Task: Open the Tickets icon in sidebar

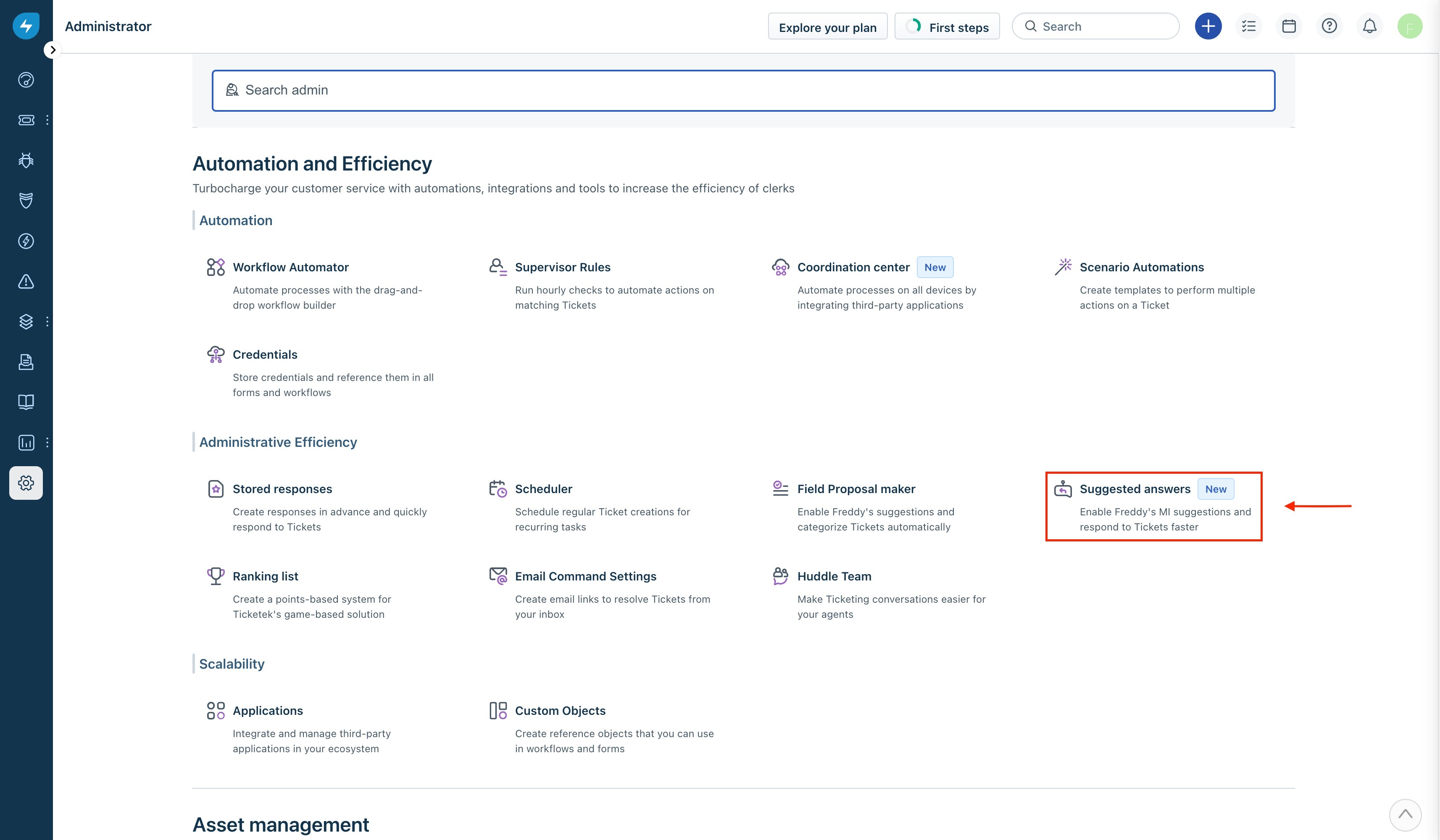Action: [26, 120]
